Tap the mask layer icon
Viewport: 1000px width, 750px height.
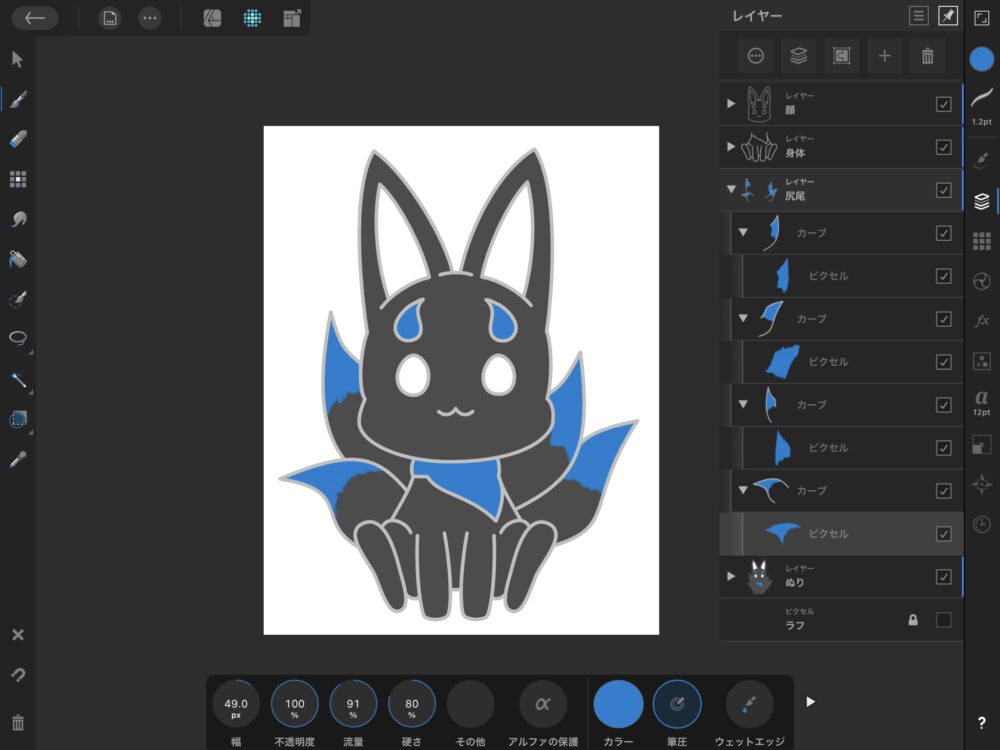[842, 56]
